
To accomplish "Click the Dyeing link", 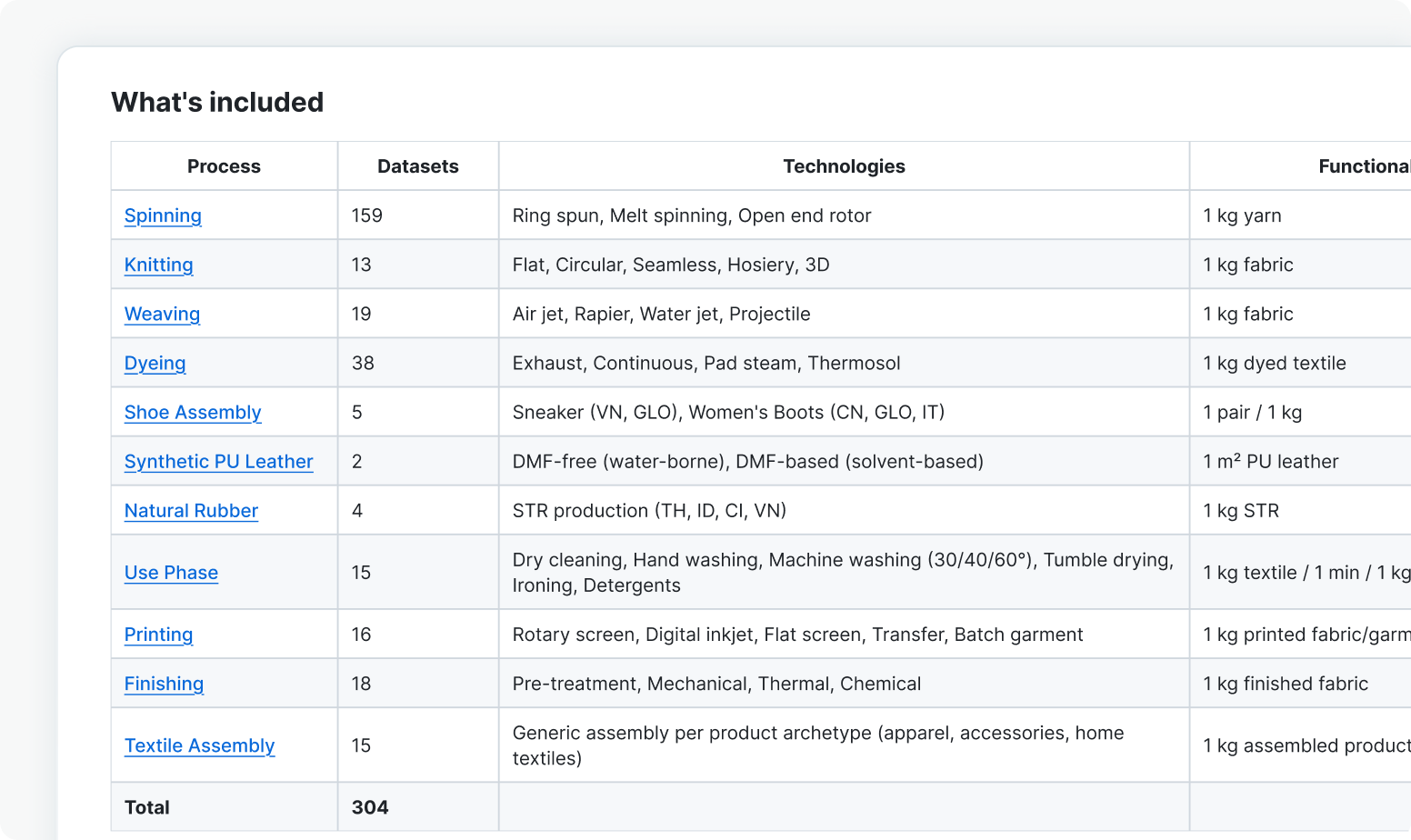I will [155, 363].
